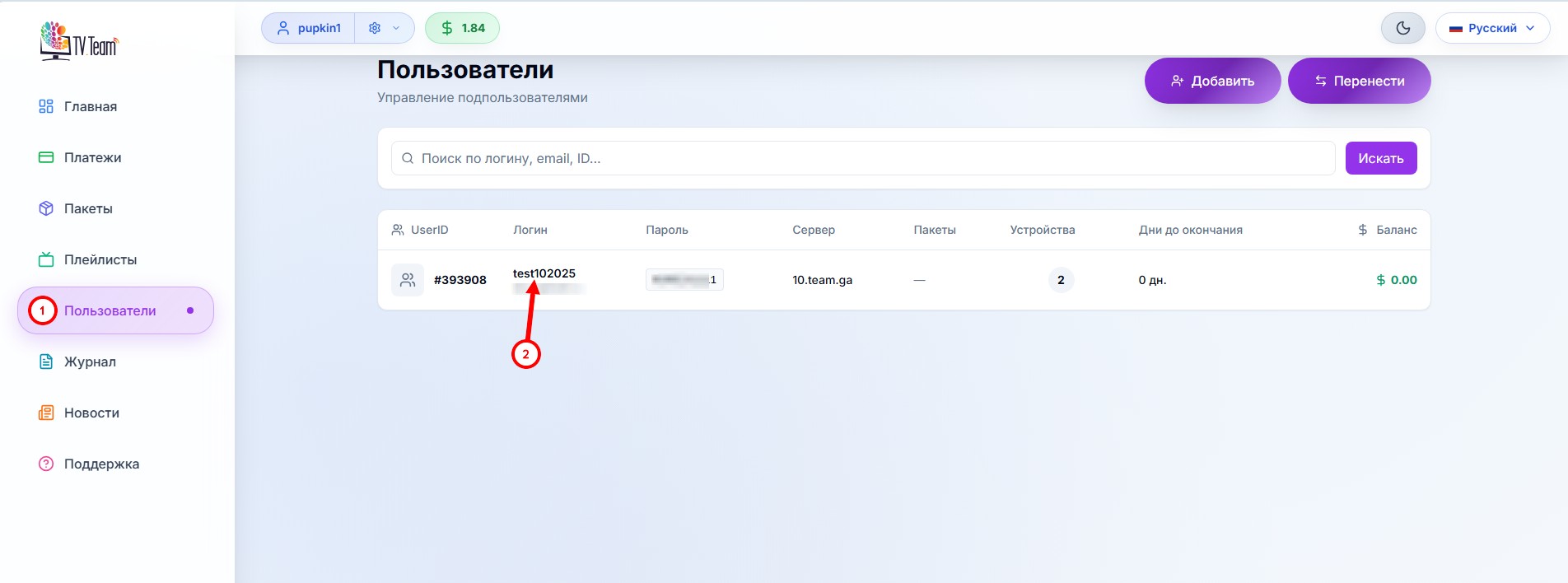Open the pupkin1 account profile

(309, 28)
